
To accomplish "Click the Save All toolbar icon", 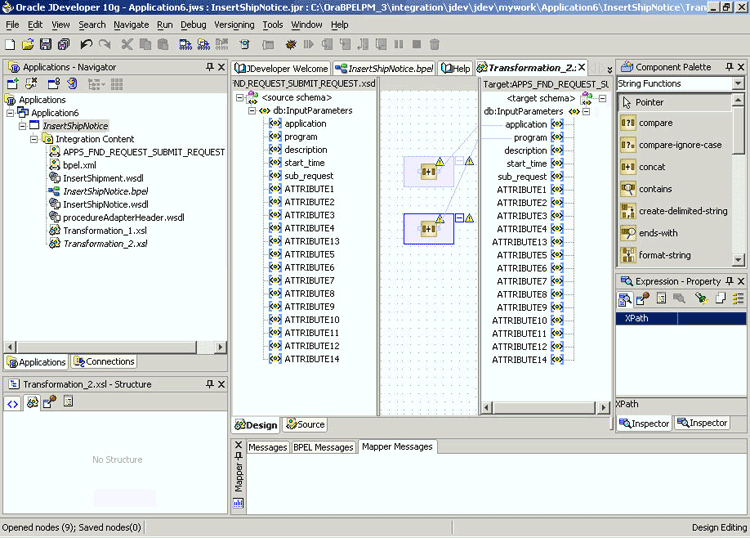I will click(x=64, y=44).
